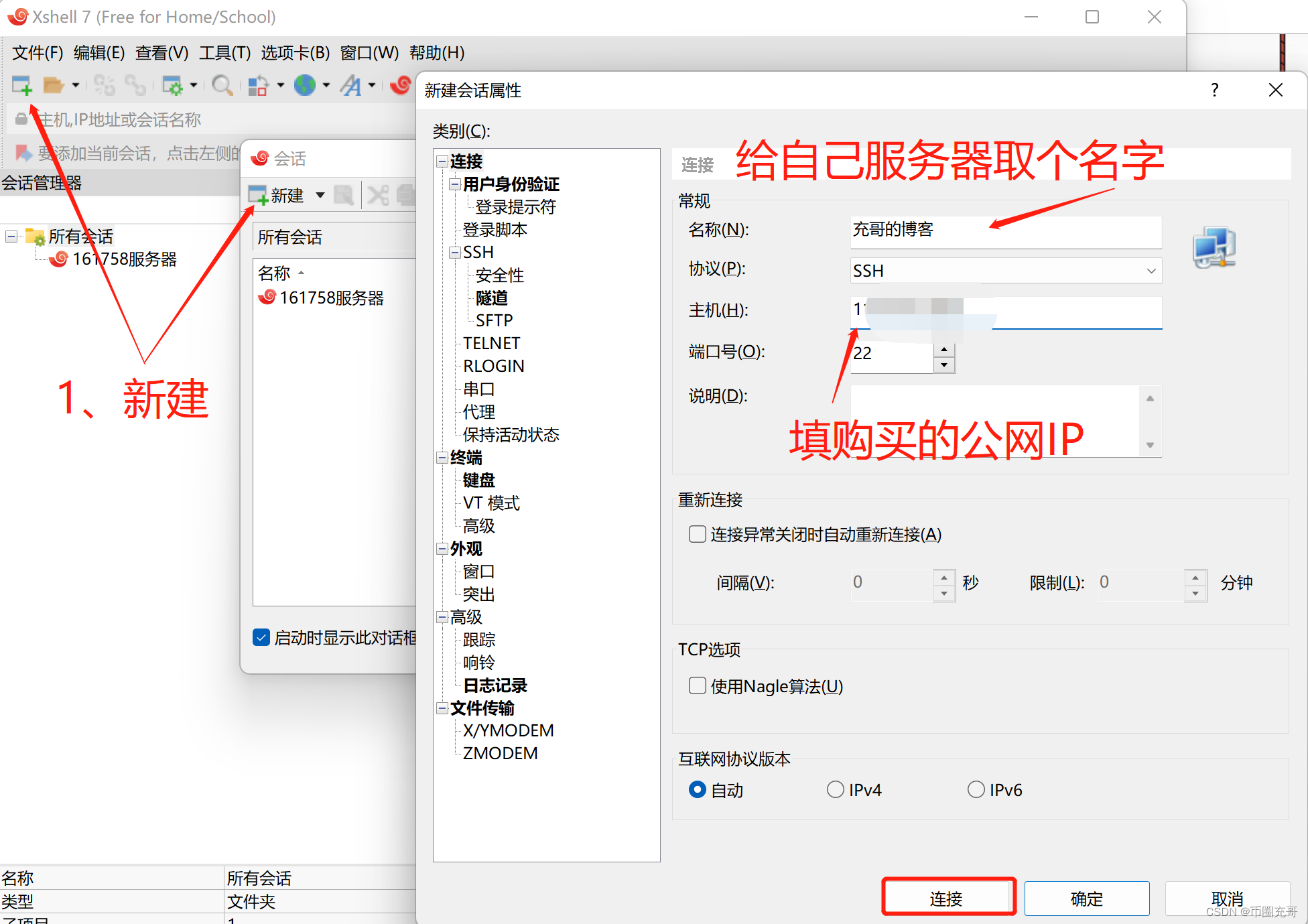Image resolution: width=1308 pixels, height=924 pixels.
Task: Open the 工具(T) menu
Action: (x=224, y=52)
